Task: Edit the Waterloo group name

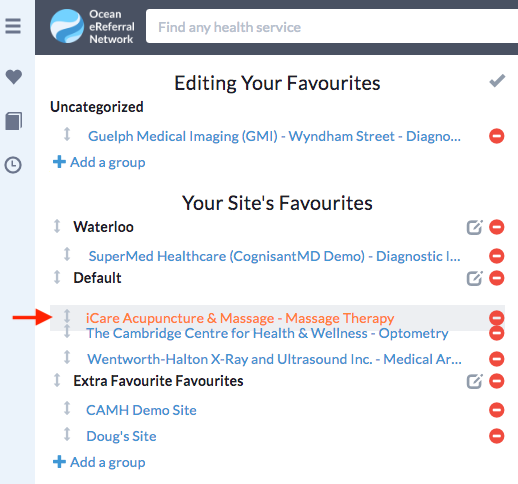Action: click(474, 227)
